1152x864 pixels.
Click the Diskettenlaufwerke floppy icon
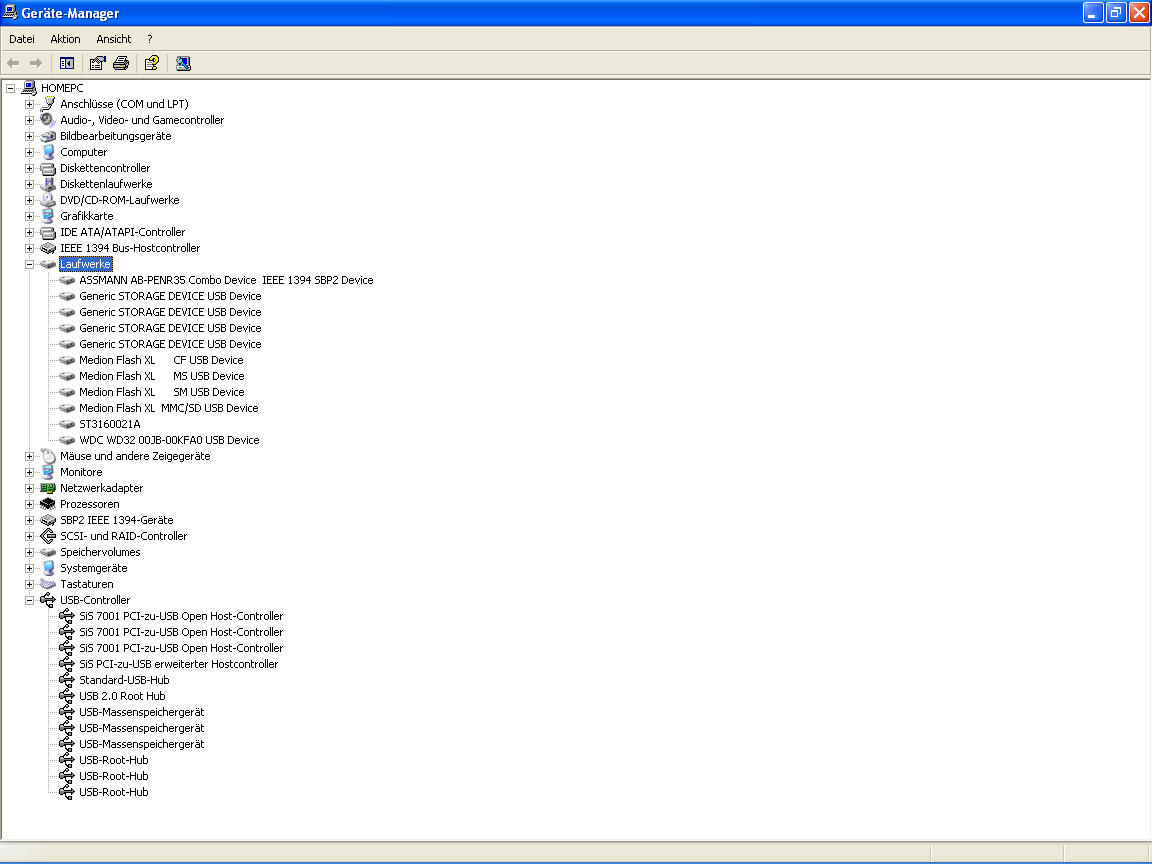[x=48, y=184]
